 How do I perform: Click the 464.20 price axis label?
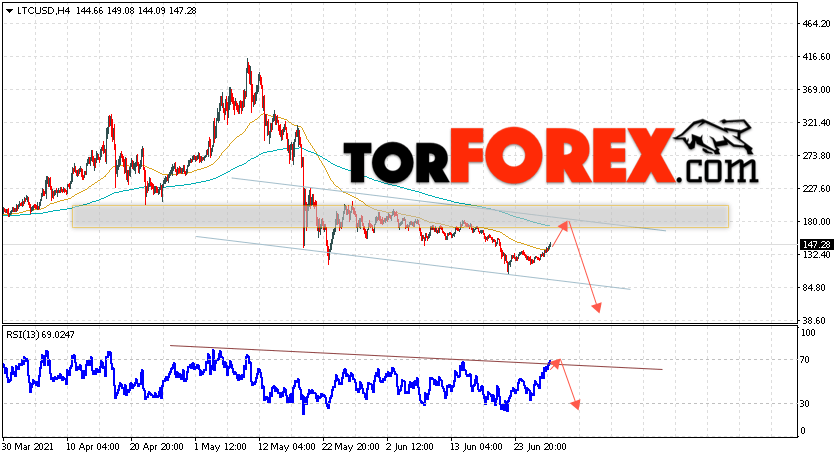(817, 24)
